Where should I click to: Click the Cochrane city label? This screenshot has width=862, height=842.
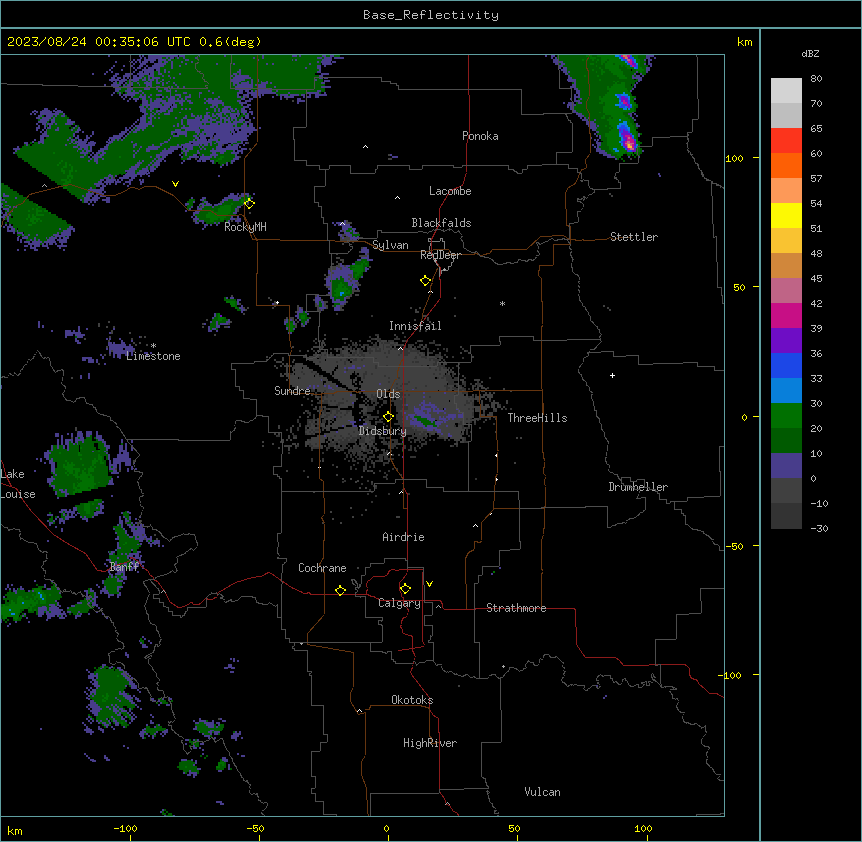click(x=322, y=568)
